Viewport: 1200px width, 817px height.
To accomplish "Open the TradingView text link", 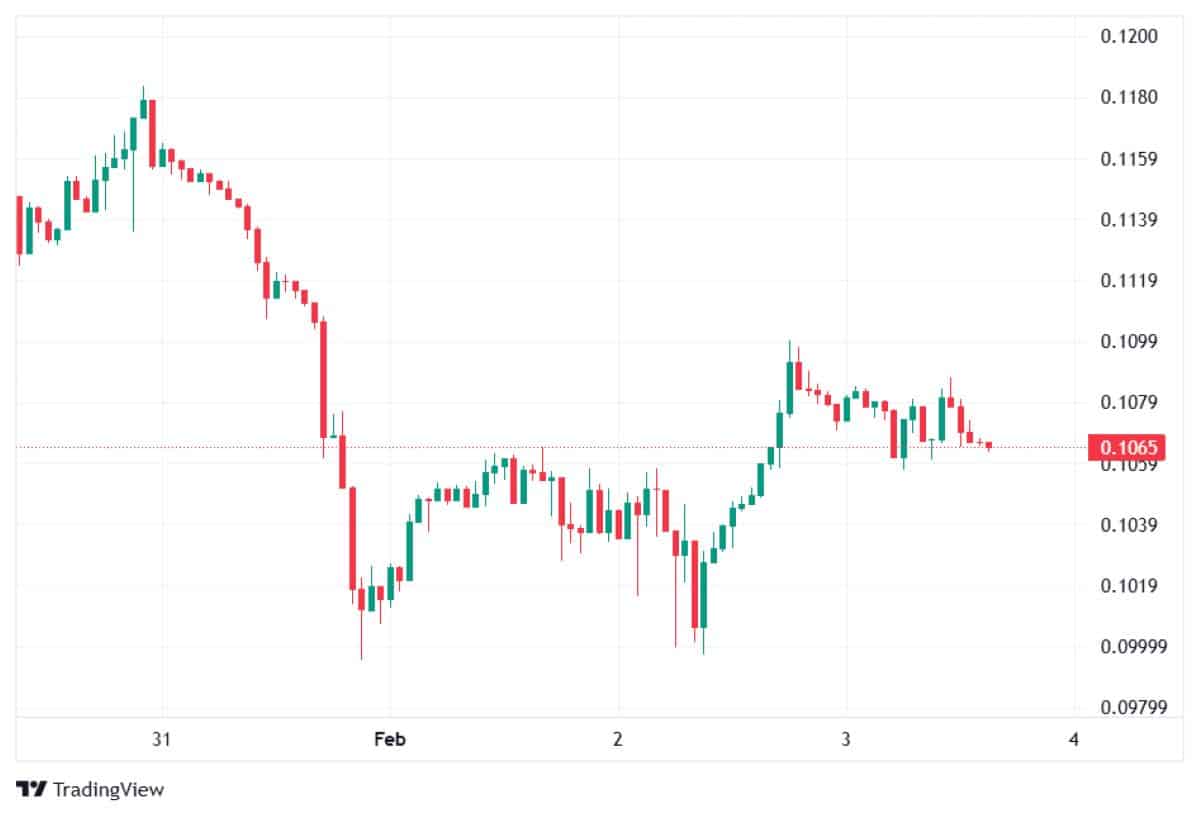I will (x=108, y=789).
